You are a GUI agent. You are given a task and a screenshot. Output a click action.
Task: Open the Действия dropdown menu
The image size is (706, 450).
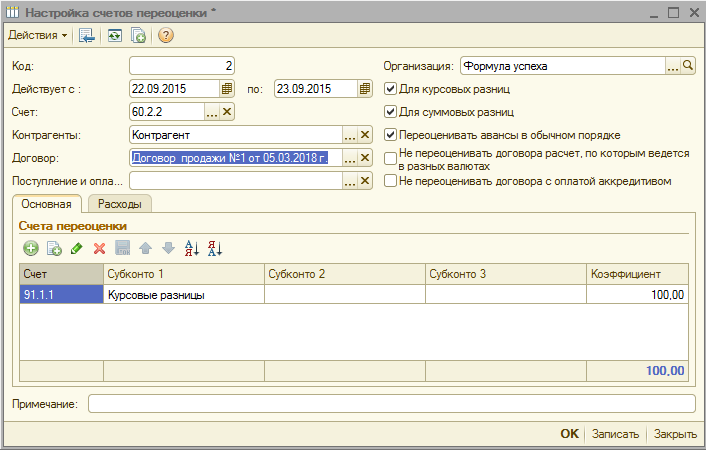38,35
